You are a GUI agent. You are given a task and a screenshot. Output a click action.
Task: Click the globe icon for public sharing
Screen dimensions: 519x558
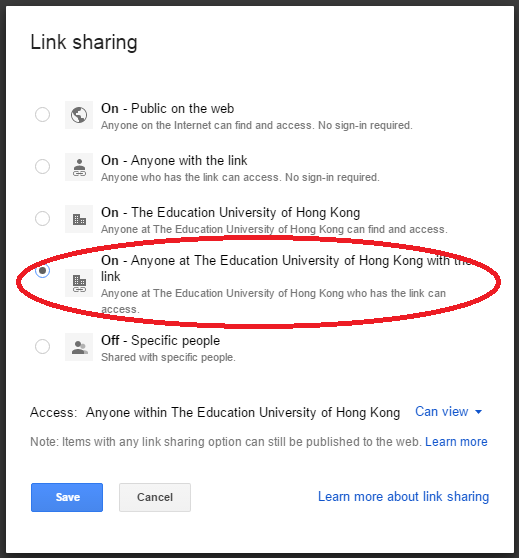point(79,115)
